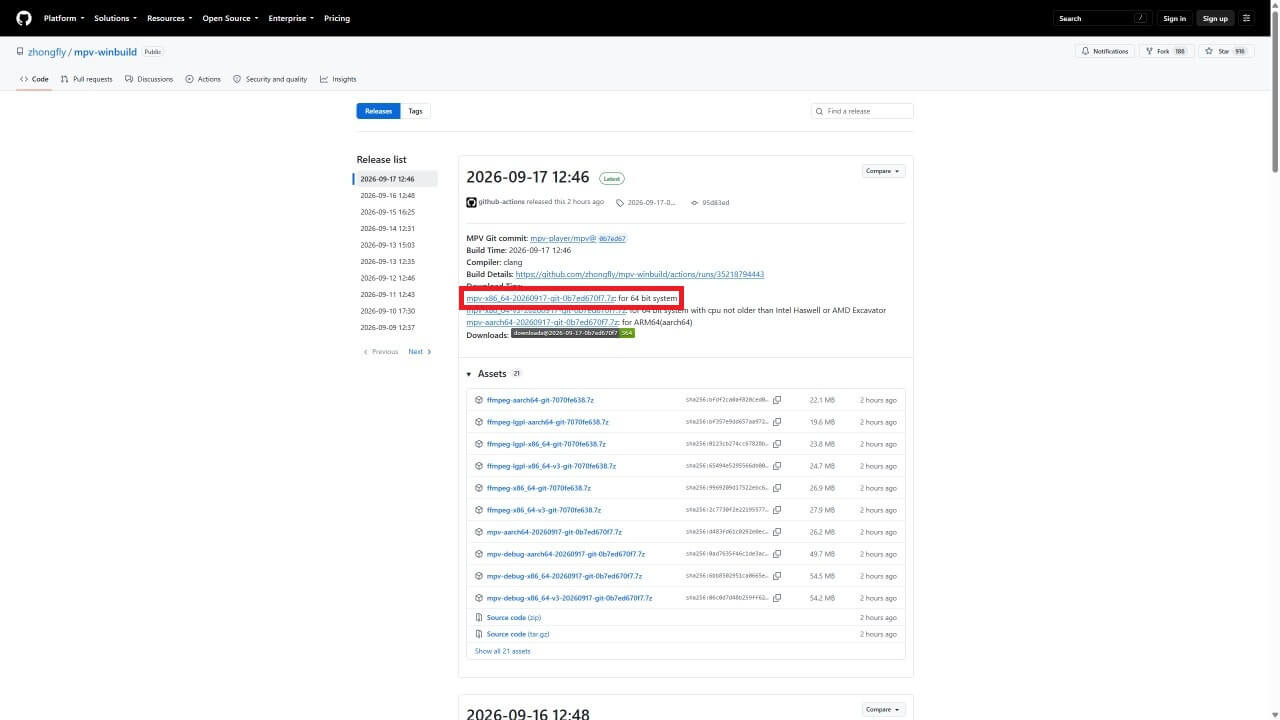Open the Pull requests tab
Screen dimensions: 1280x720
(86, 79)
